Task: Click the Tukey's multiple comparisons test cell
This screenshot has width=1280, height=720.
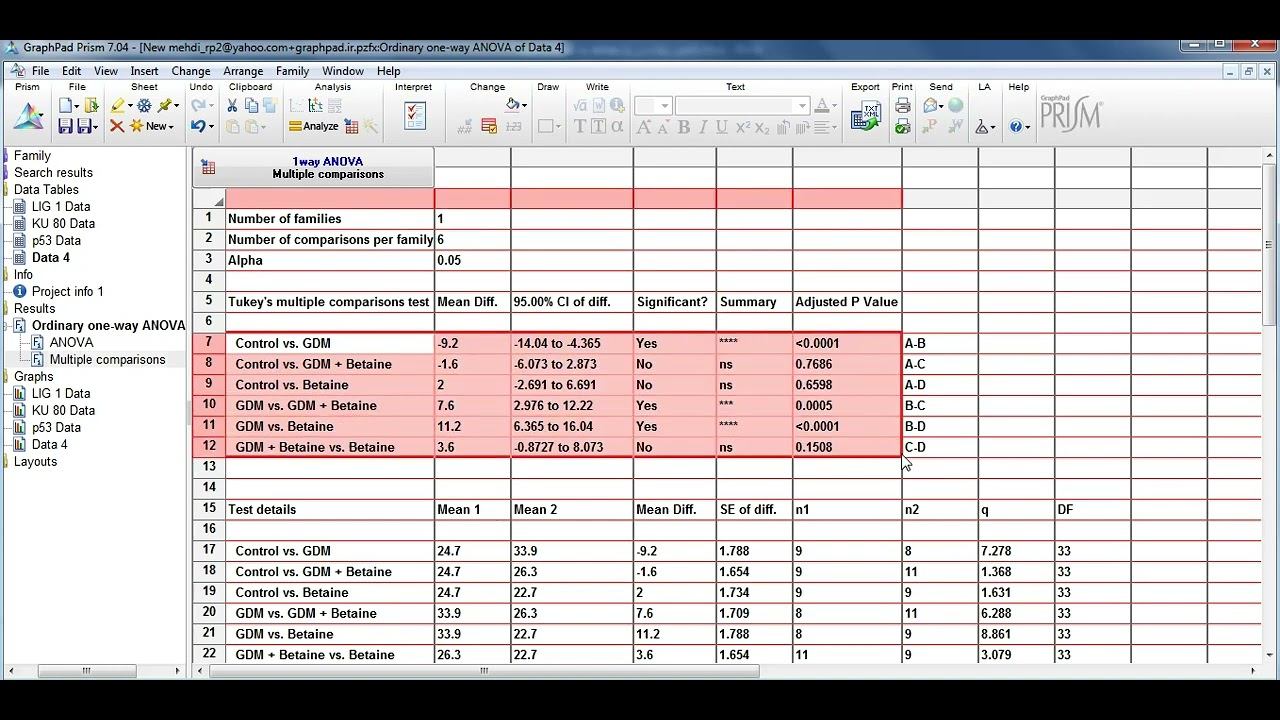Action: click(x=330, y=301)
